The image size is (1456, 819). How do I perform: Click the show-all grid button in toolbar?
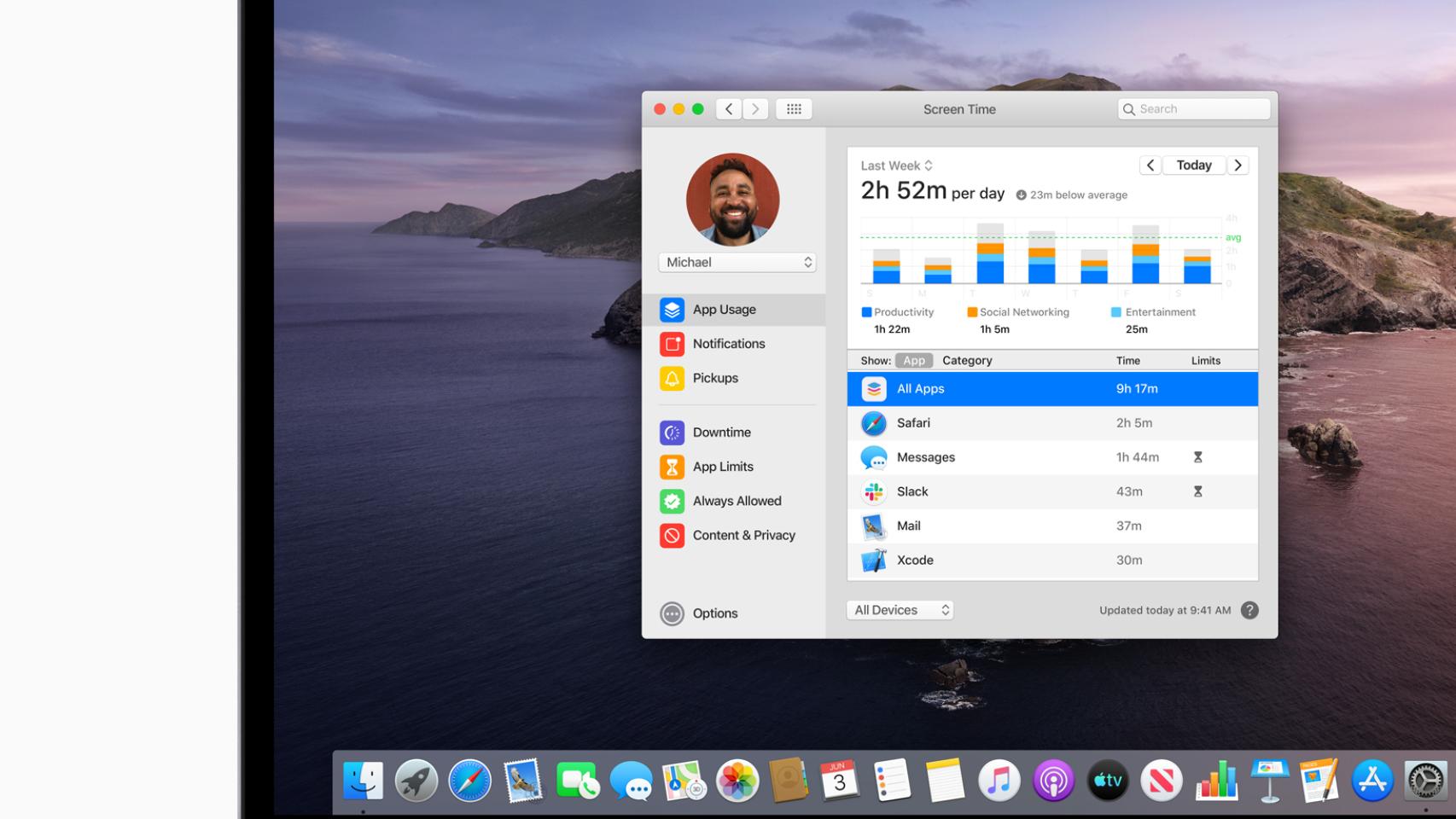(794, 109)
